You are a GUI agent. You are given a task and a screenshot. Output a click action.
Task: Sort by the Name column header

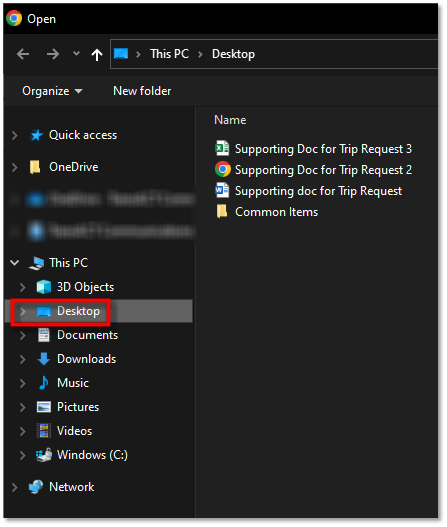[230, 120]
